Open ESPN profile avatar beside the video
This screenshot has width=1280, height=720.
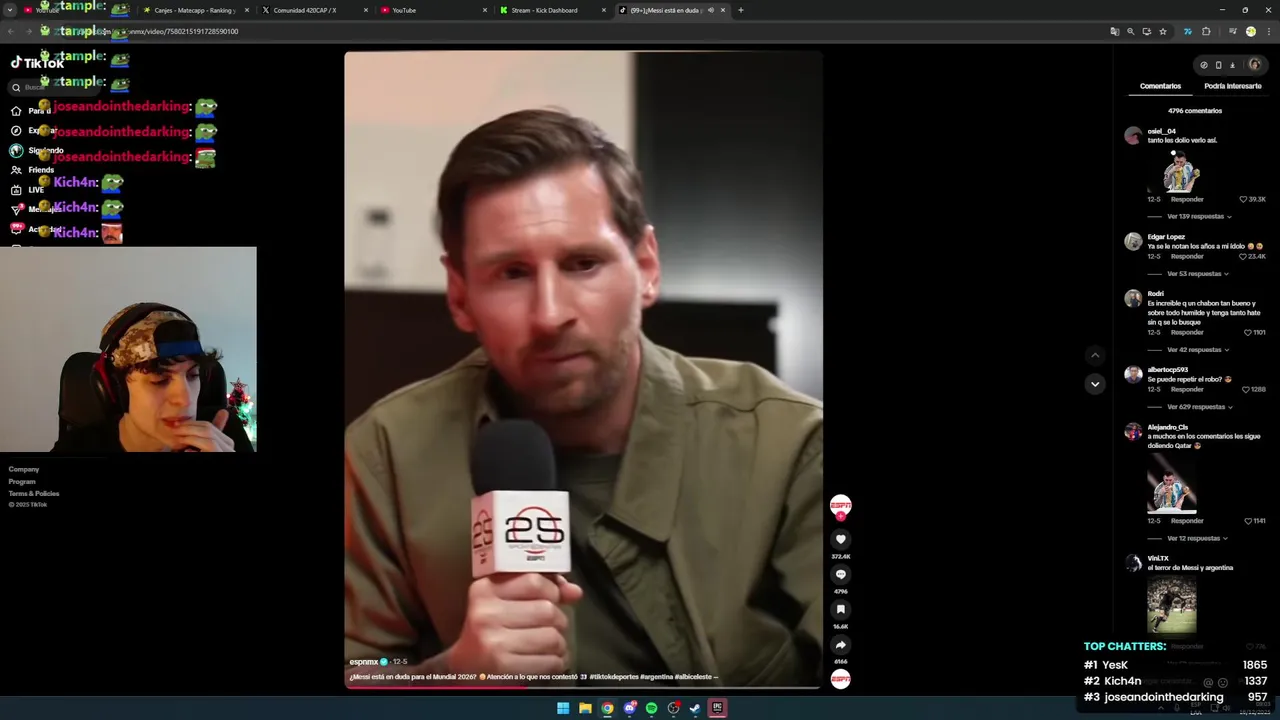(x=841, y=505)
